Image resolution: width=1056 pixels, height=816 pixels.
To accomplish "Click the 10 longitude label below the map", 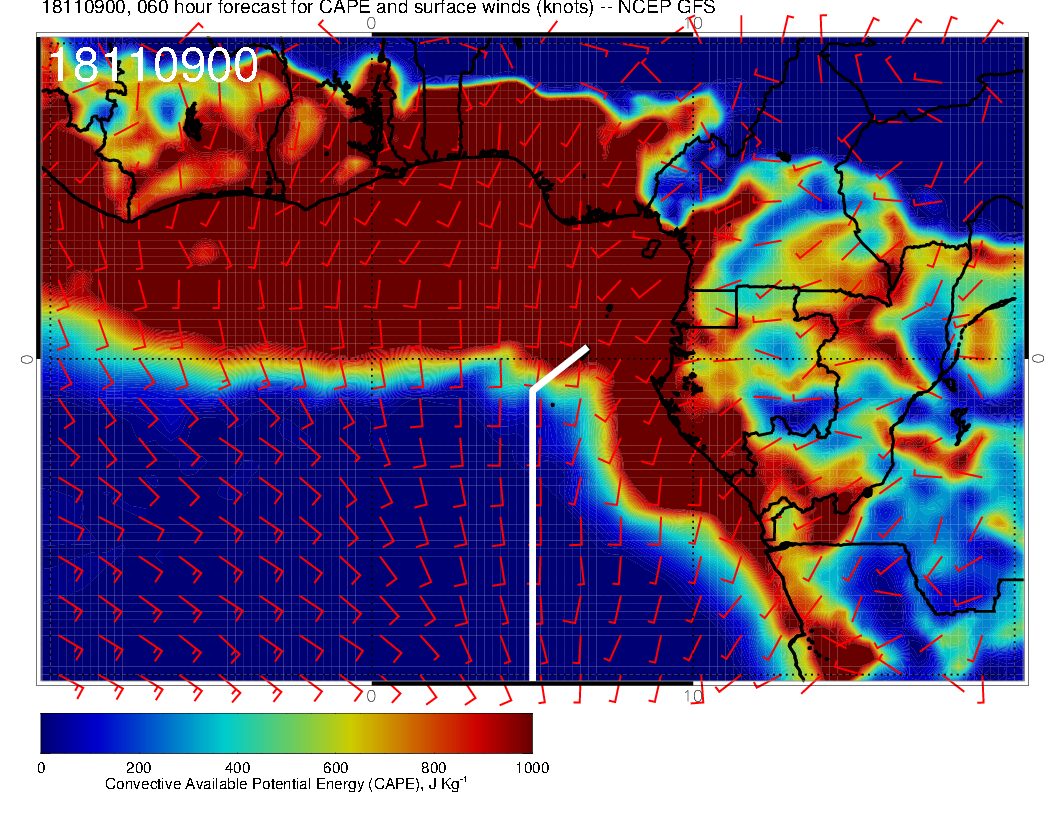I will [691, 695].
